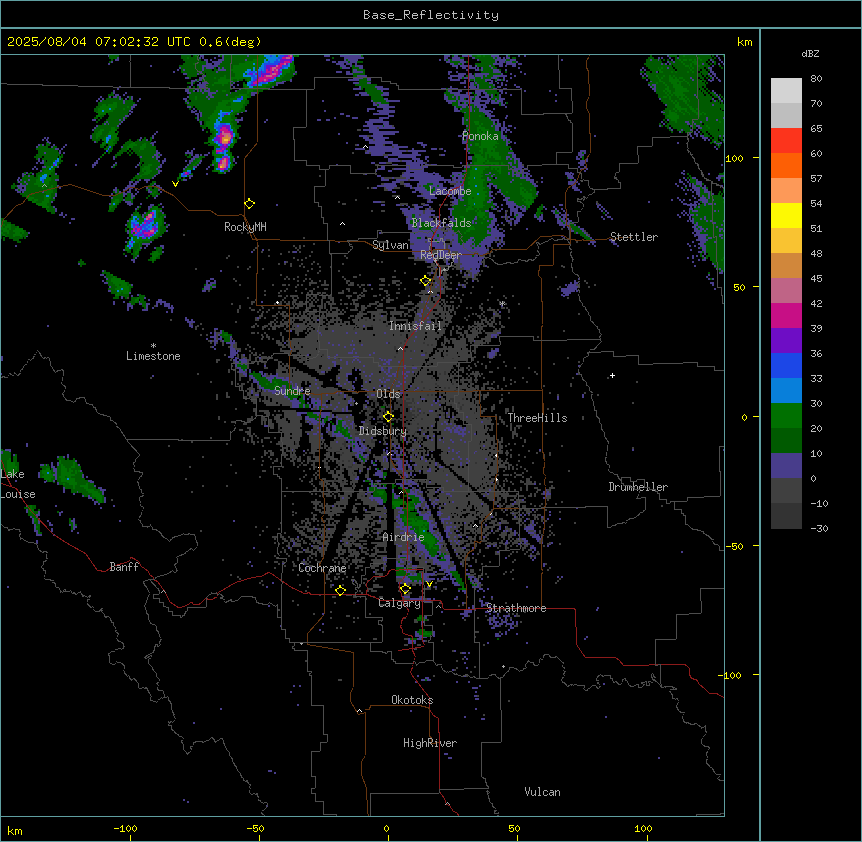The height and width of the screenshot is (842, 862).
Task: Click the dBZ legend heading
Action: tap(810, 54)
